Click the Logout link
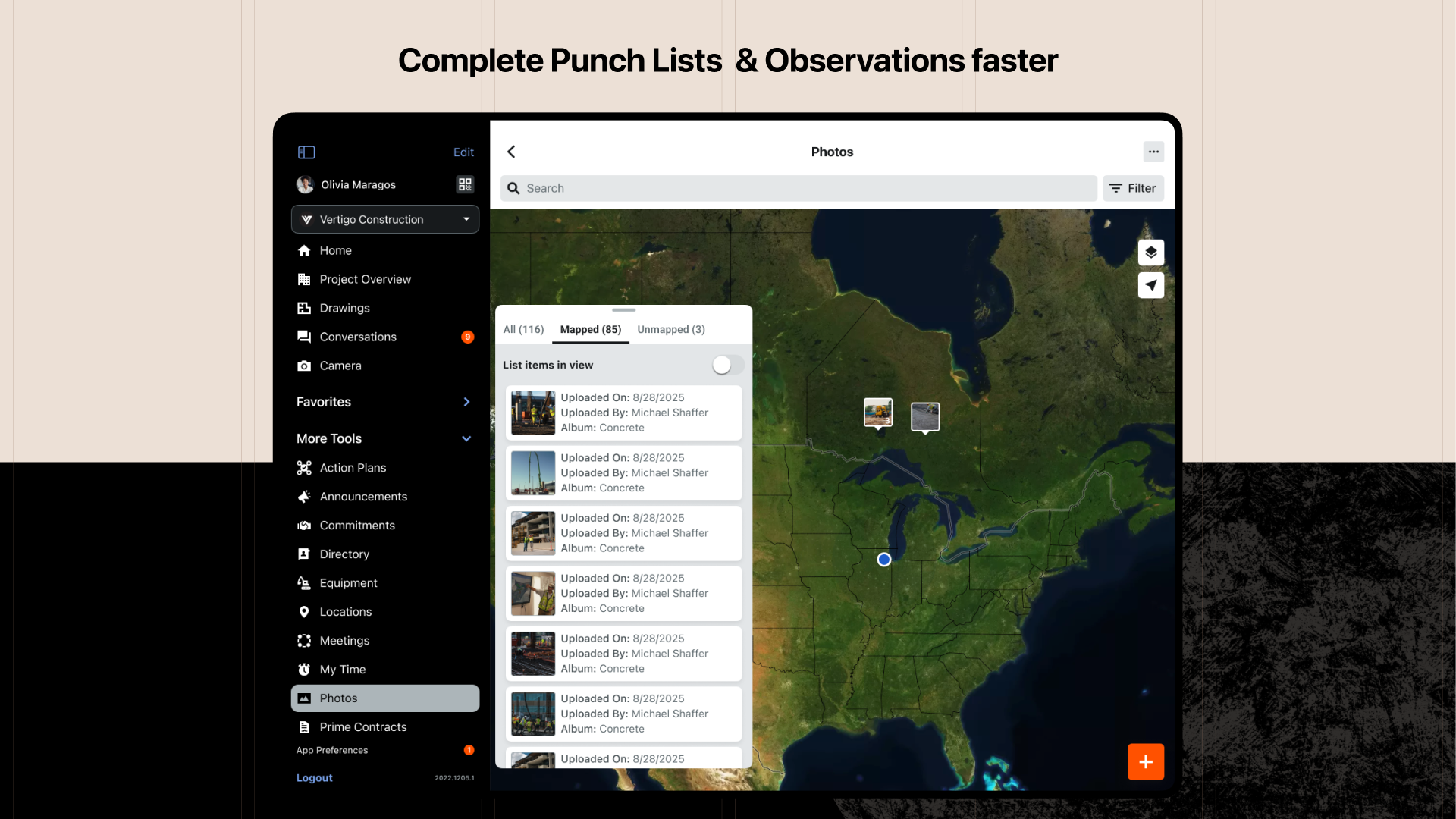The image size is (1456, 819). click(314, 778)
